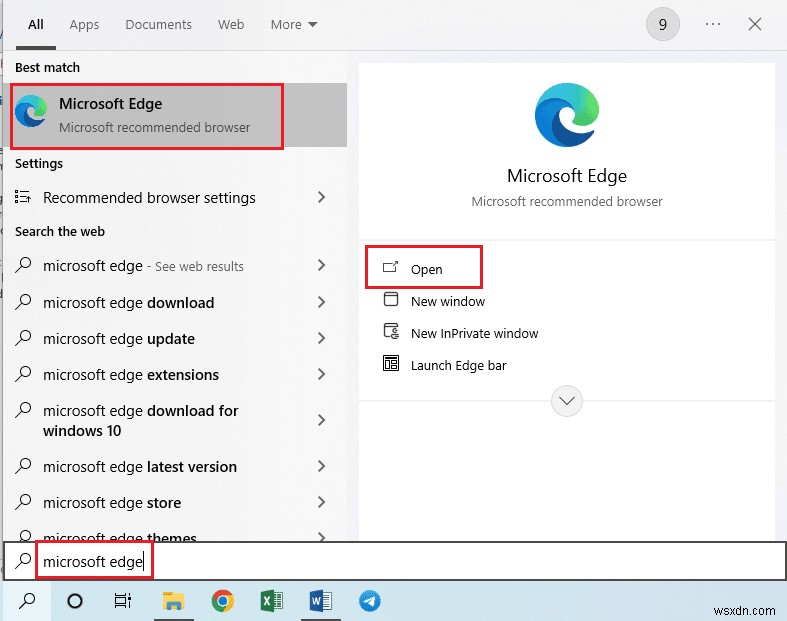Click search icon beside 'microsoft edge download'
The width and height of the screenshot is (787, 621).
click(x=23, y=302)
